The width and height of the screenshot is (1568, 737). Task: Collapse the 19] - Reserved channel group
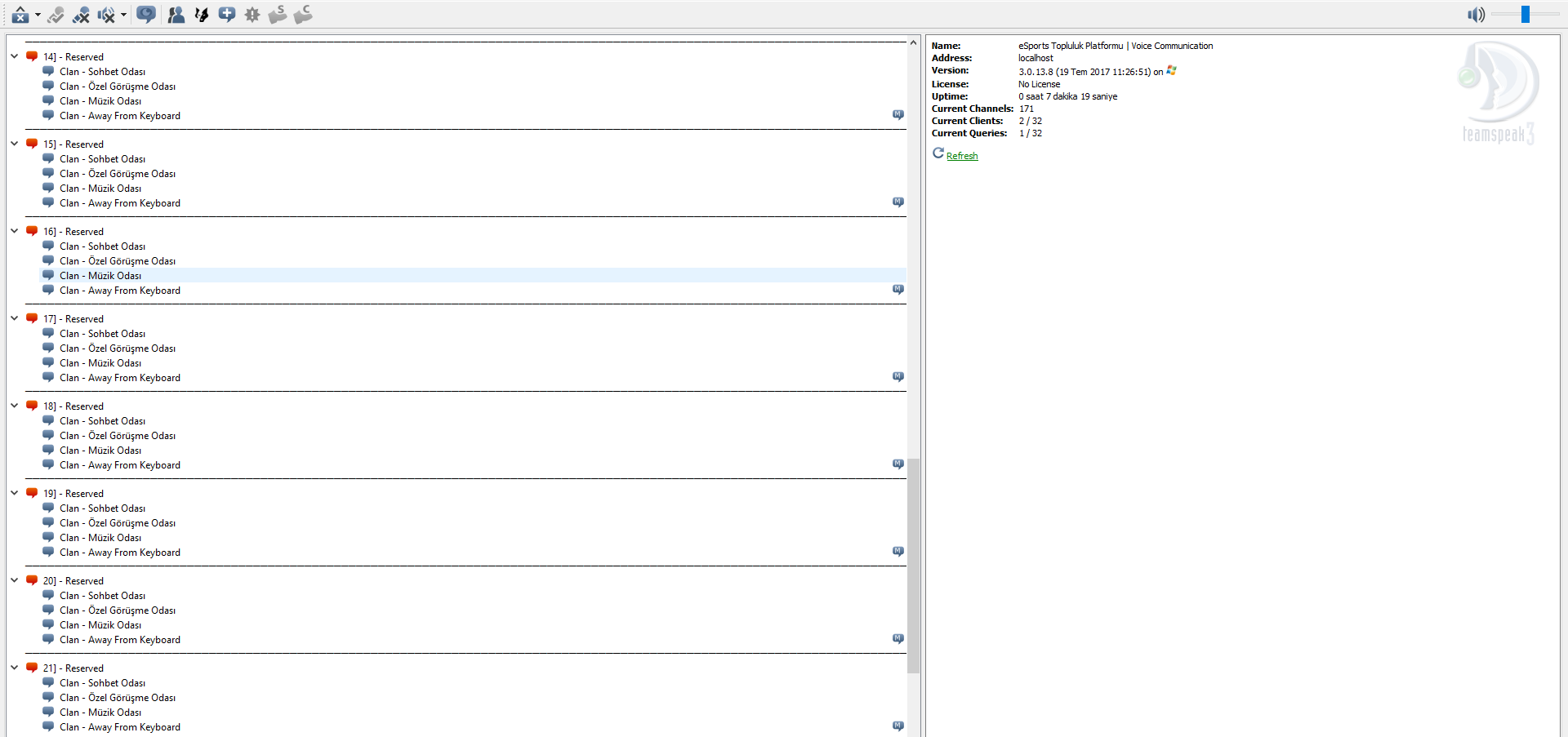pos(14,493)
